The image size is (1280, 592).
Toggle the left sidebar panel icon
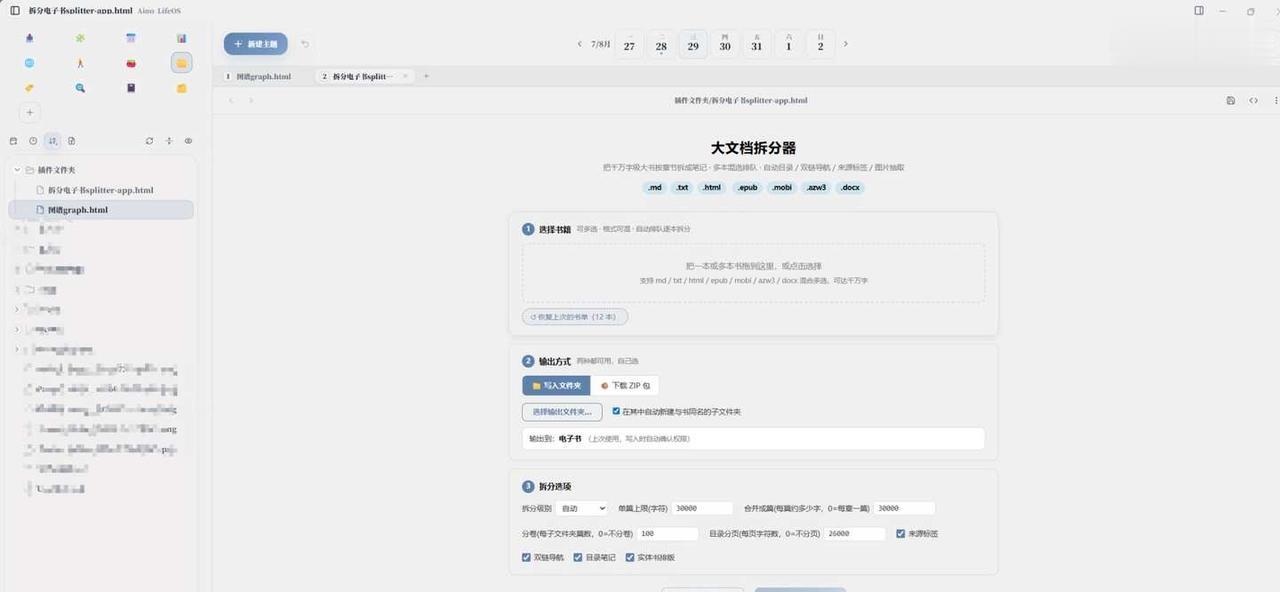[15, 10]
